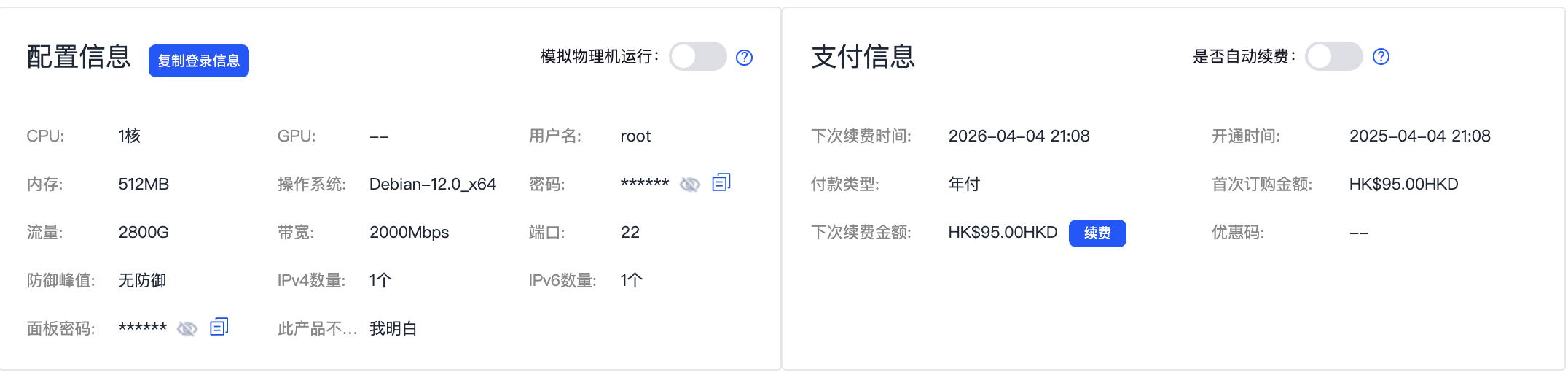
Task: Click the port value 22
Action: pos(630,232)
